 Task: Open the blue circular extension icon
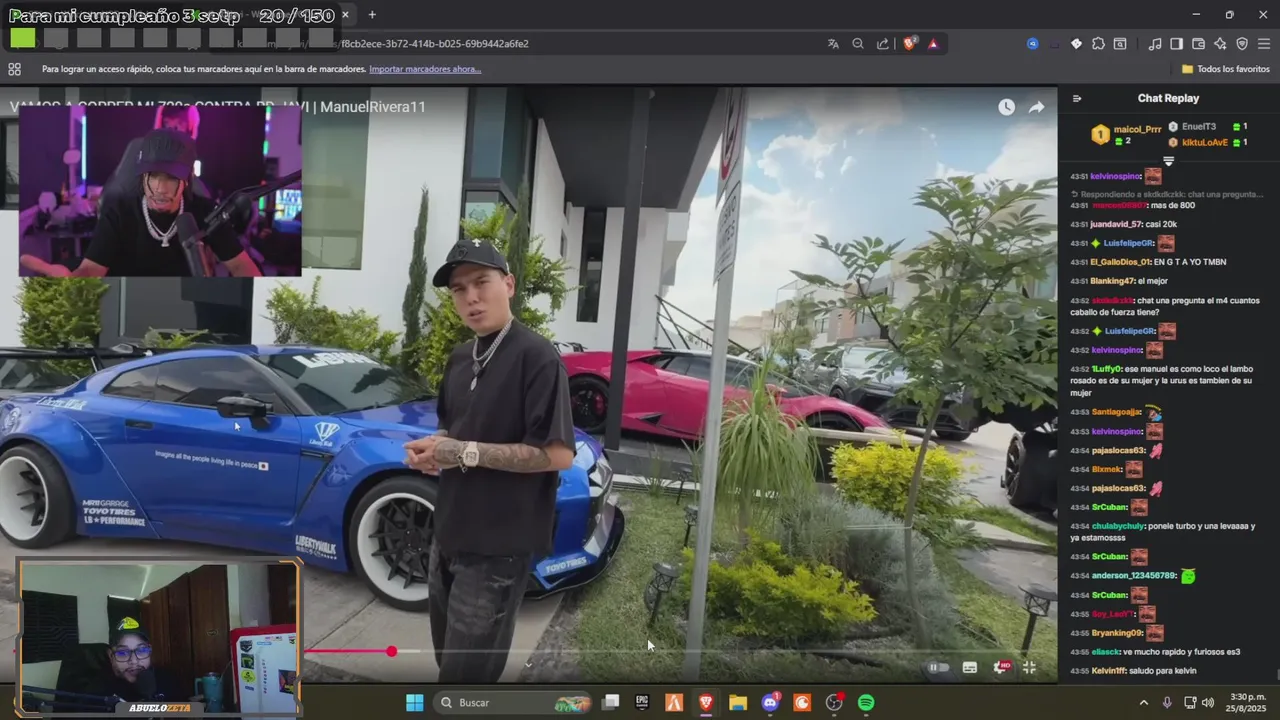coord(1032,44)
